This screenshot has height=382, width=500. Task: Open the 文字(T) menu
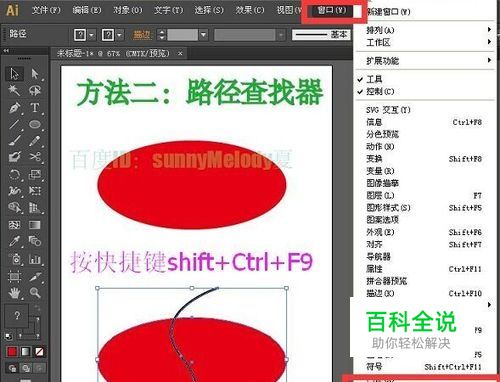click(x=168, y=10)
